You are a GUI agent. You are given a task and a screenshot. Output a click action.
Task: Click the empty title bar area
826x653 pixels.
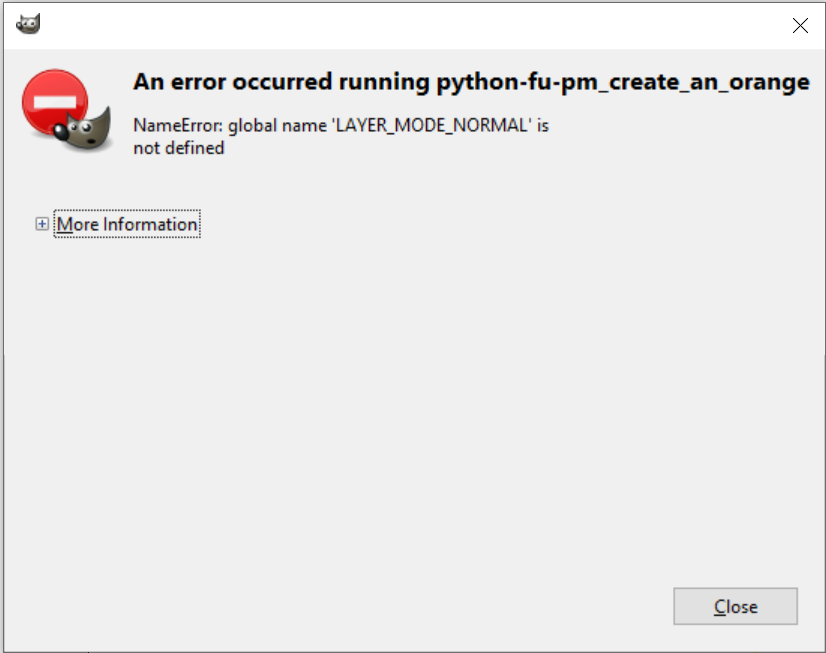click(400, 25)
